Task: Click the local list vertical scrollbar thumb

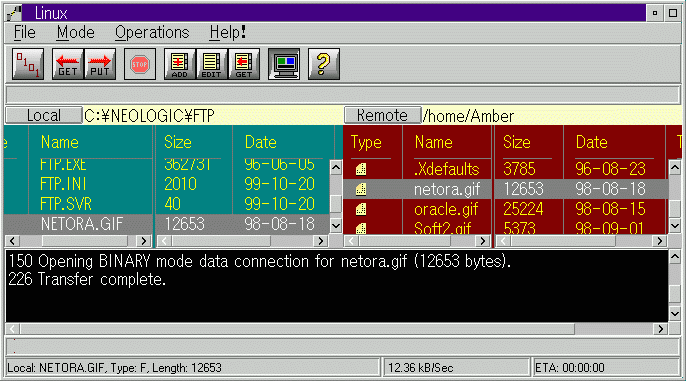Action: point(336,203)
